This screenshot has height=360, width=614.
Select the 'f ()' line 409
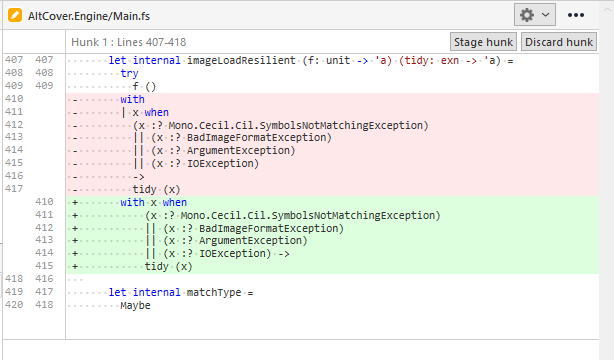(x=332, y=86)
